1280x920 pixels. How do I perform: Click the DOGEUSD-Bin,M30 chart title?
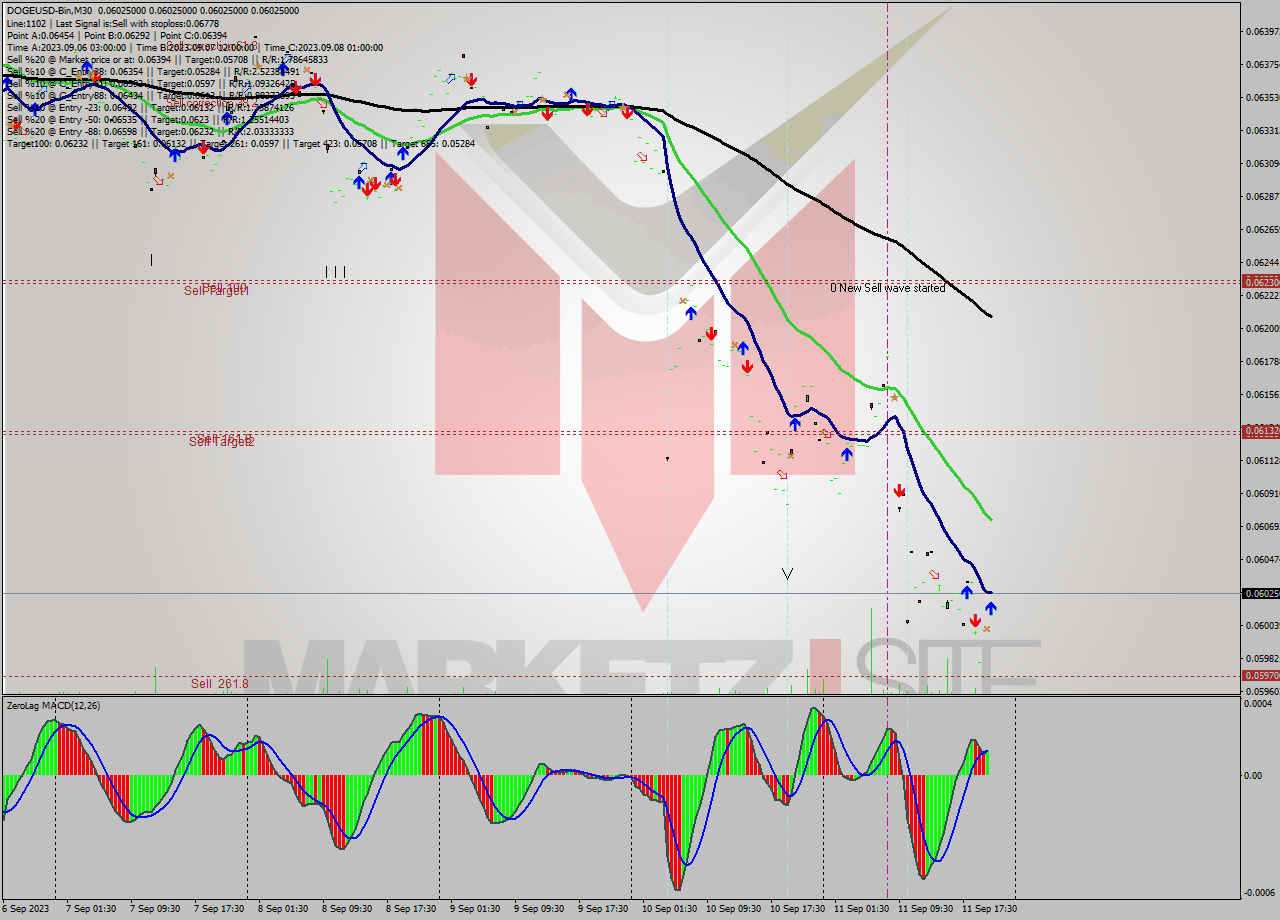coord(50,11)
